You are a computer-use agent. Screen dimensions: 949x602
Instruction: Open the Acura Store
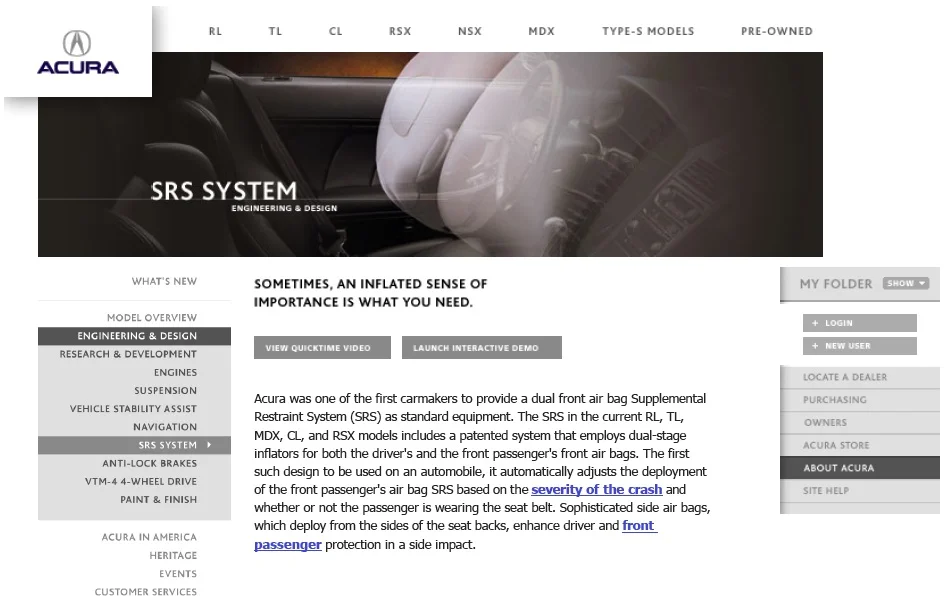coord(860,445)
